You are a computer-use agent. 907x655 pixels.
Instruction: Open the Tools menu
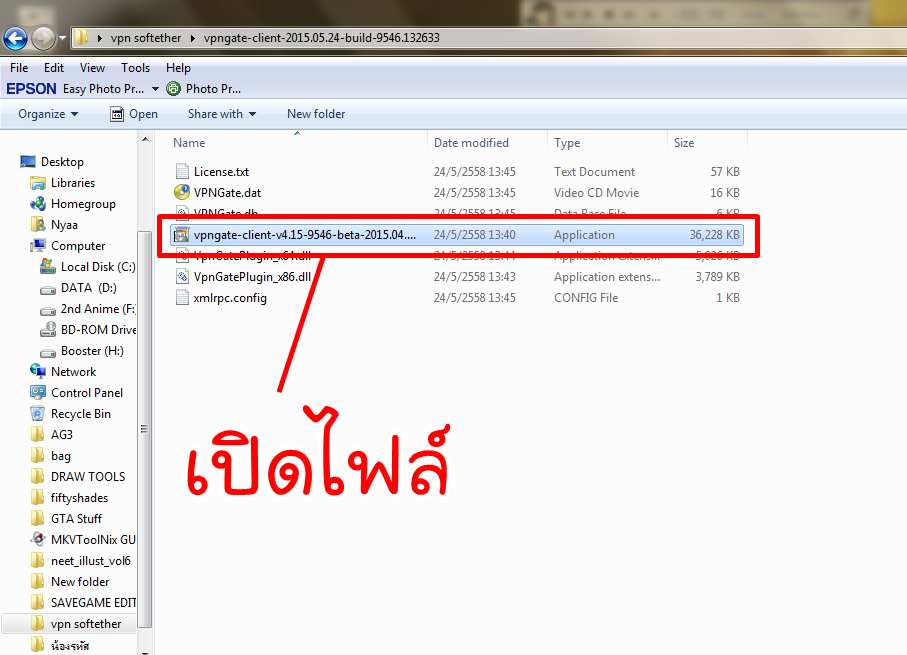(x=135, y=68)
